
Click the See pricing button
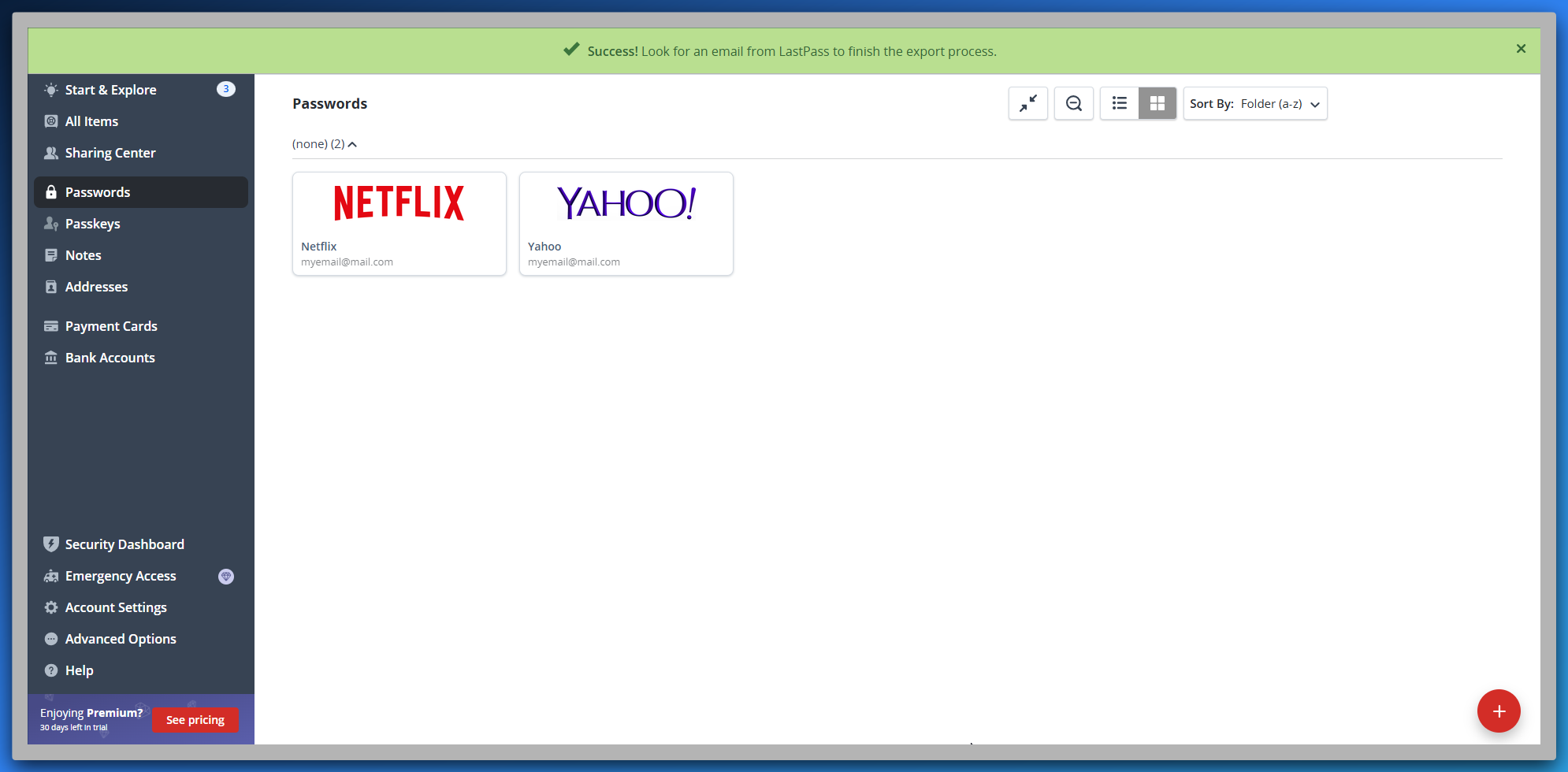point(195,720)
